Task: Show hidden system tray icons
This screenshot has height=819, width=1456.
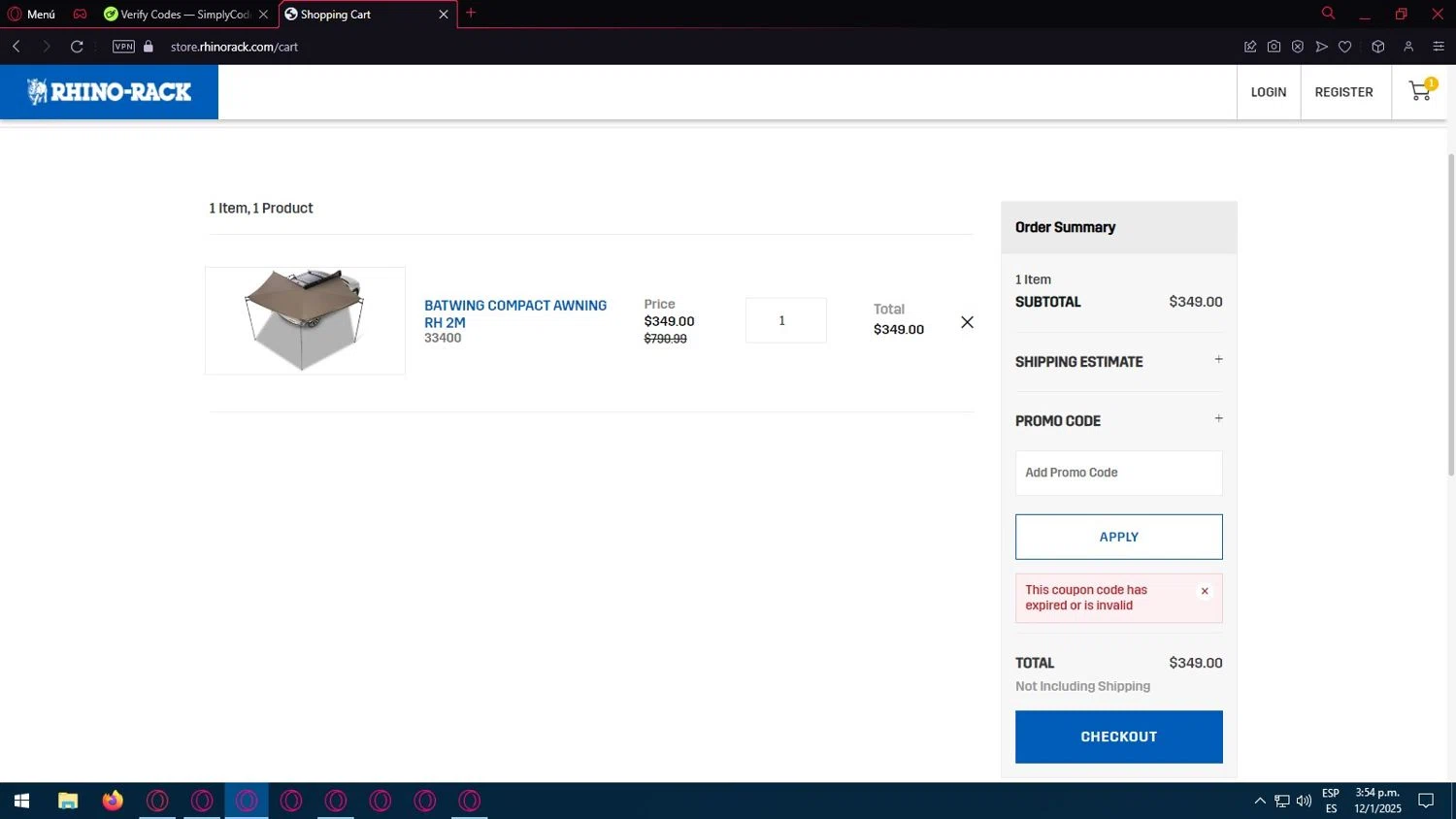Action: pyautogui.click(x=1260, y=801)
